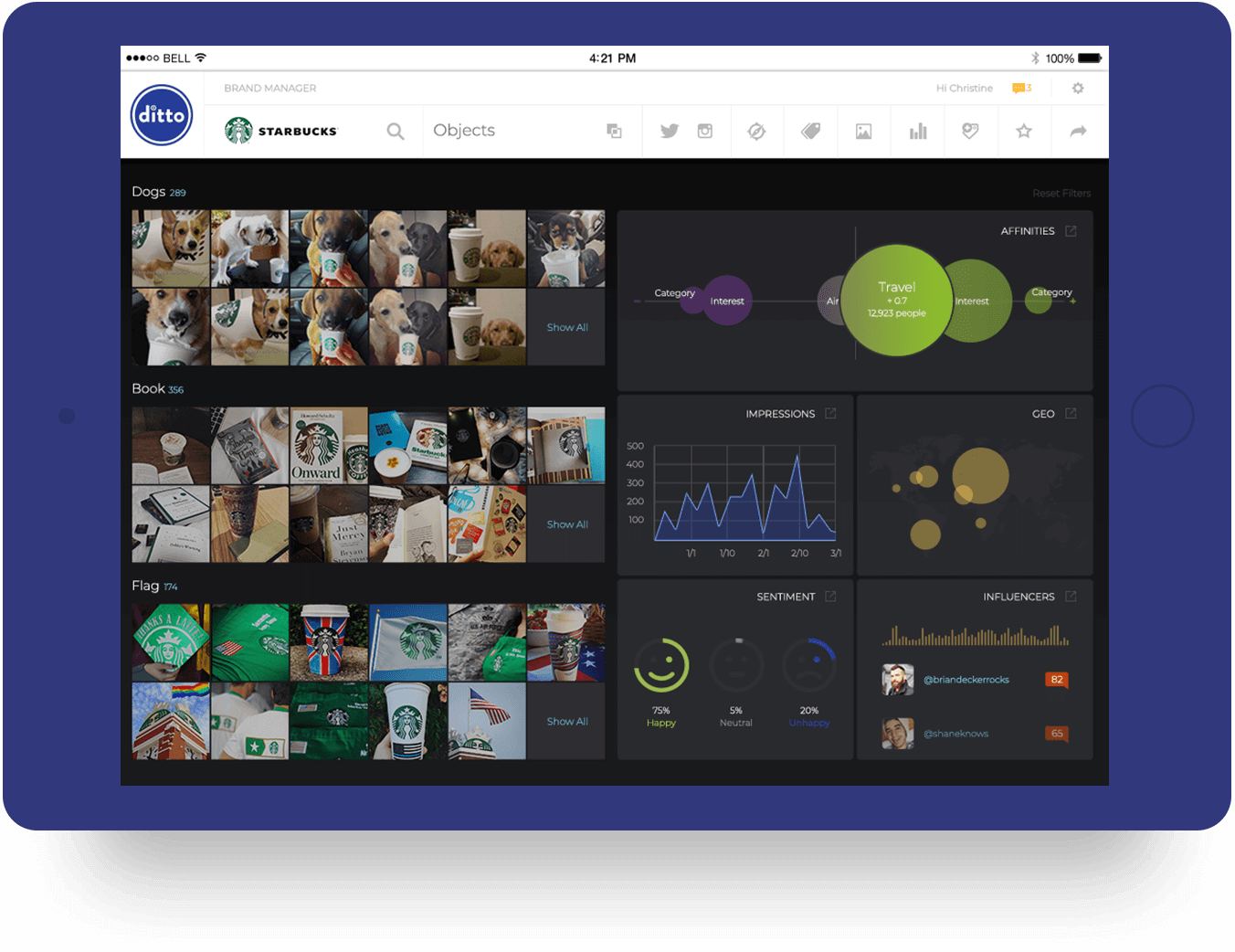Click the Category label near the minus end

pos(674,293)
